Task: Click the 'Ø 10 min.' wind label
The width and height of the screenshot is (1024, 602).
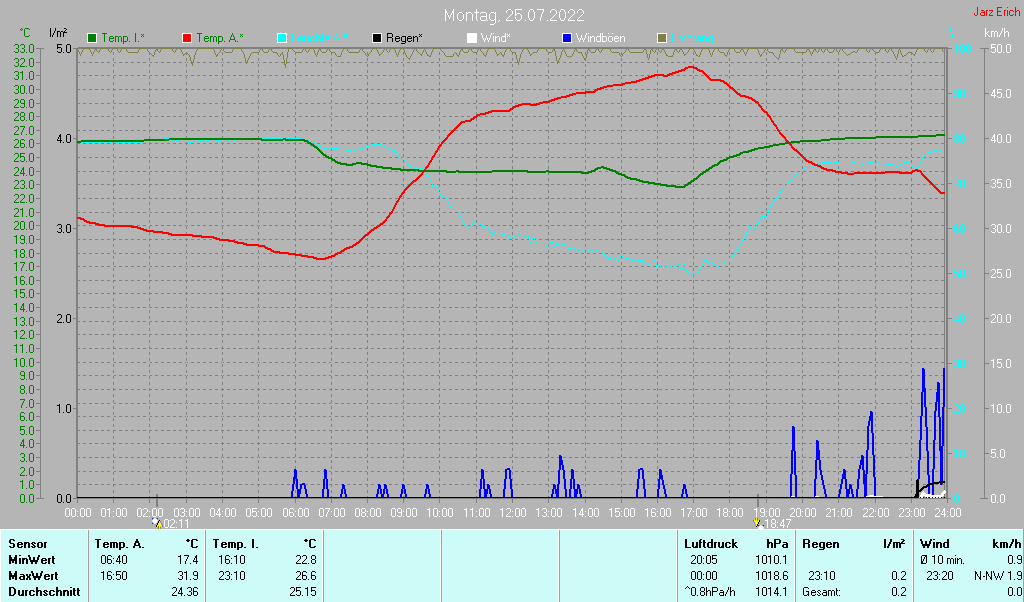Action: click(x=942, y=560)
